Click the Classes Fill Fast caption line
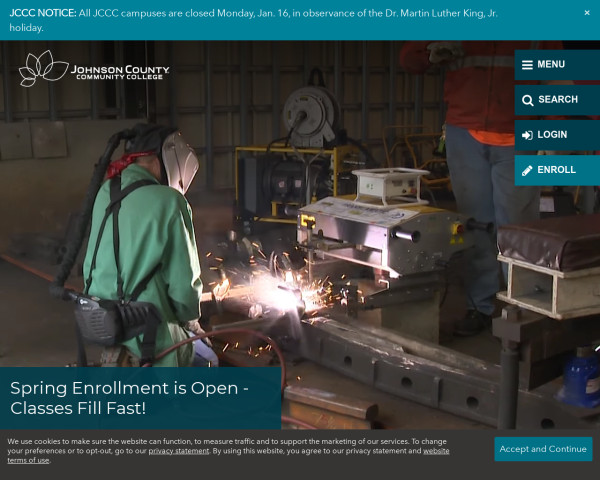 point(78,408)
